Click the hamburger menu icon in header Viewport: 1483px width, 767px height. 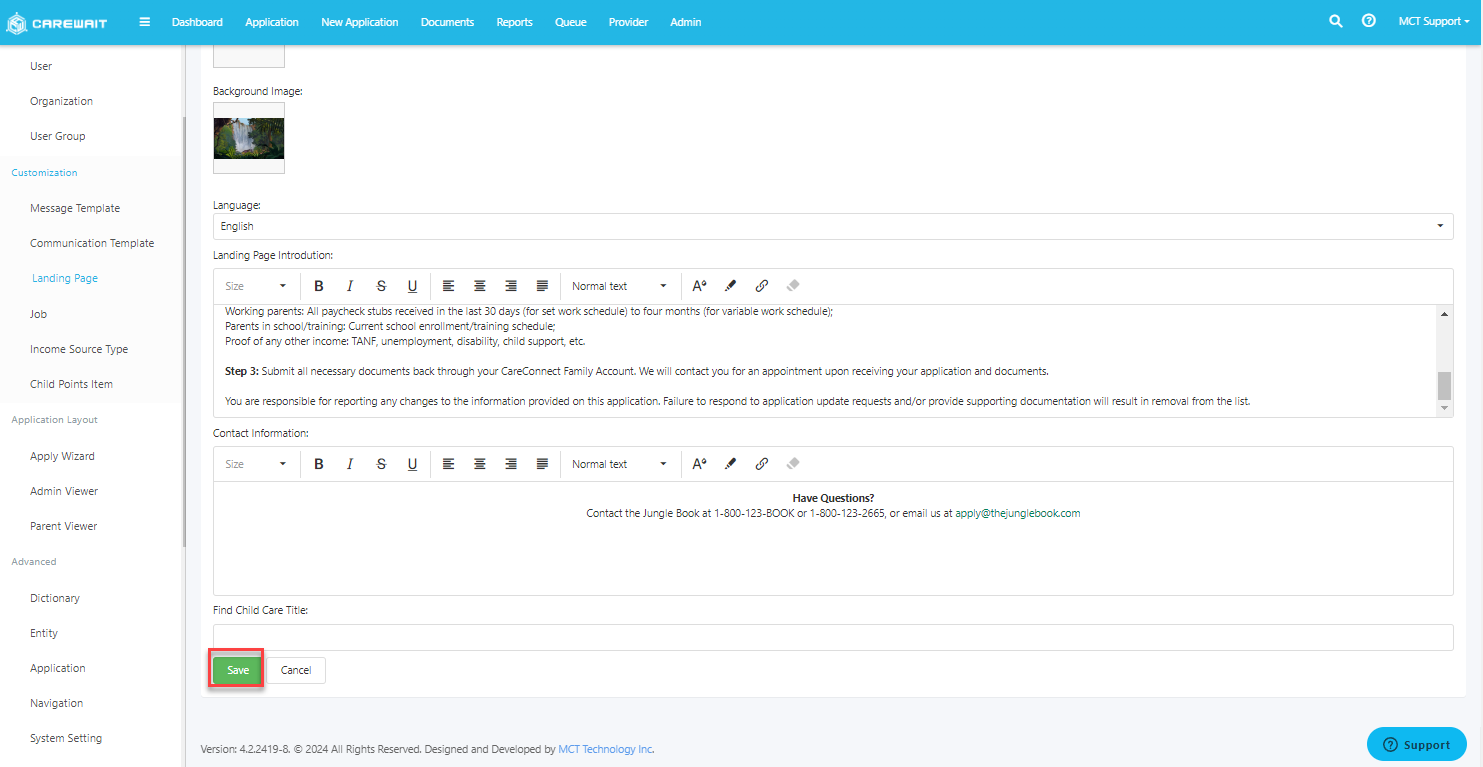pyautogui.click(x=145, y=21)
